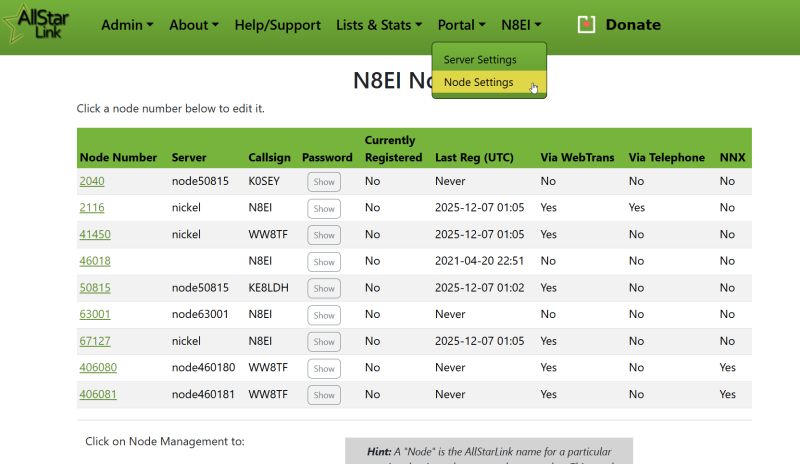Open node 41450 for editing
The image size is (800, 464).
pyautogui.click(x=95, y=234)
